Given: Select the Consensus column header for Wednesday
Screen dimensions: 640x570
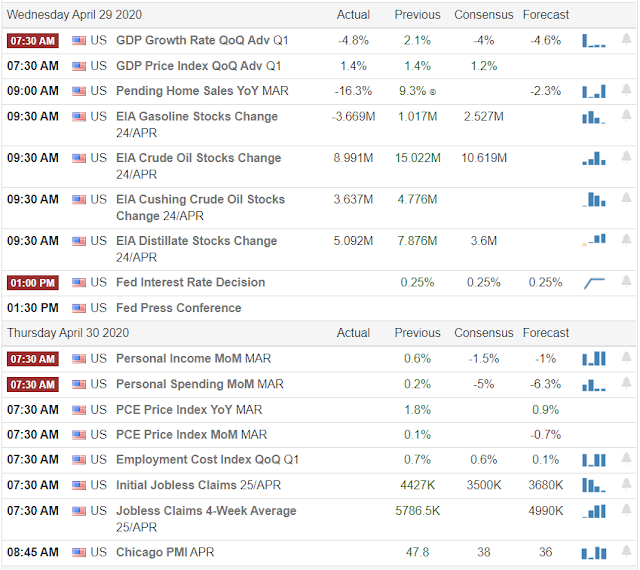Looking at the screenshot, I should (x=484, y=15).
